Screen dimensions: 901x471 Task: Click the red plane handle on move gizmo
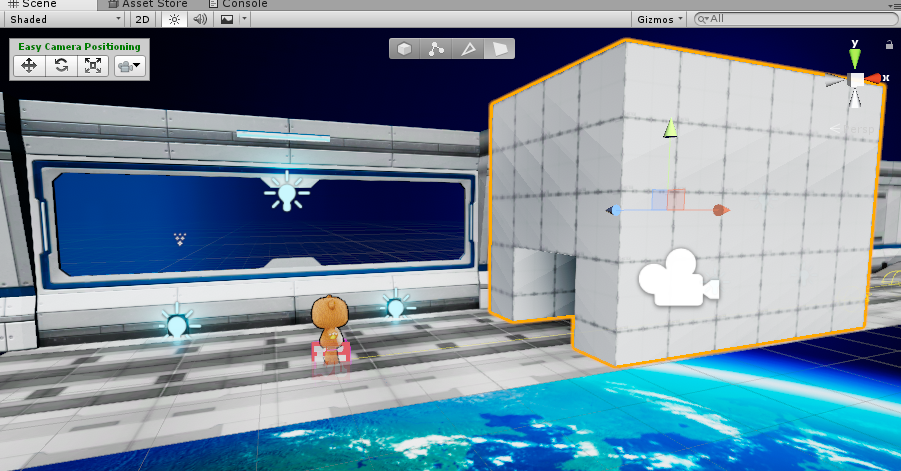coord(676,200)
